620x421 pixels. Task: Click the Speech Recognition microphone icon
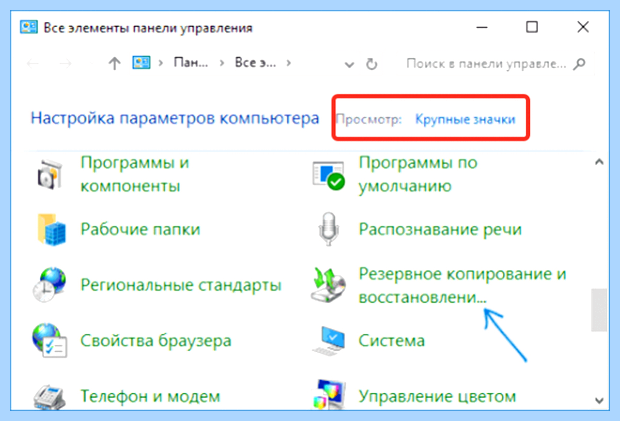328,229
